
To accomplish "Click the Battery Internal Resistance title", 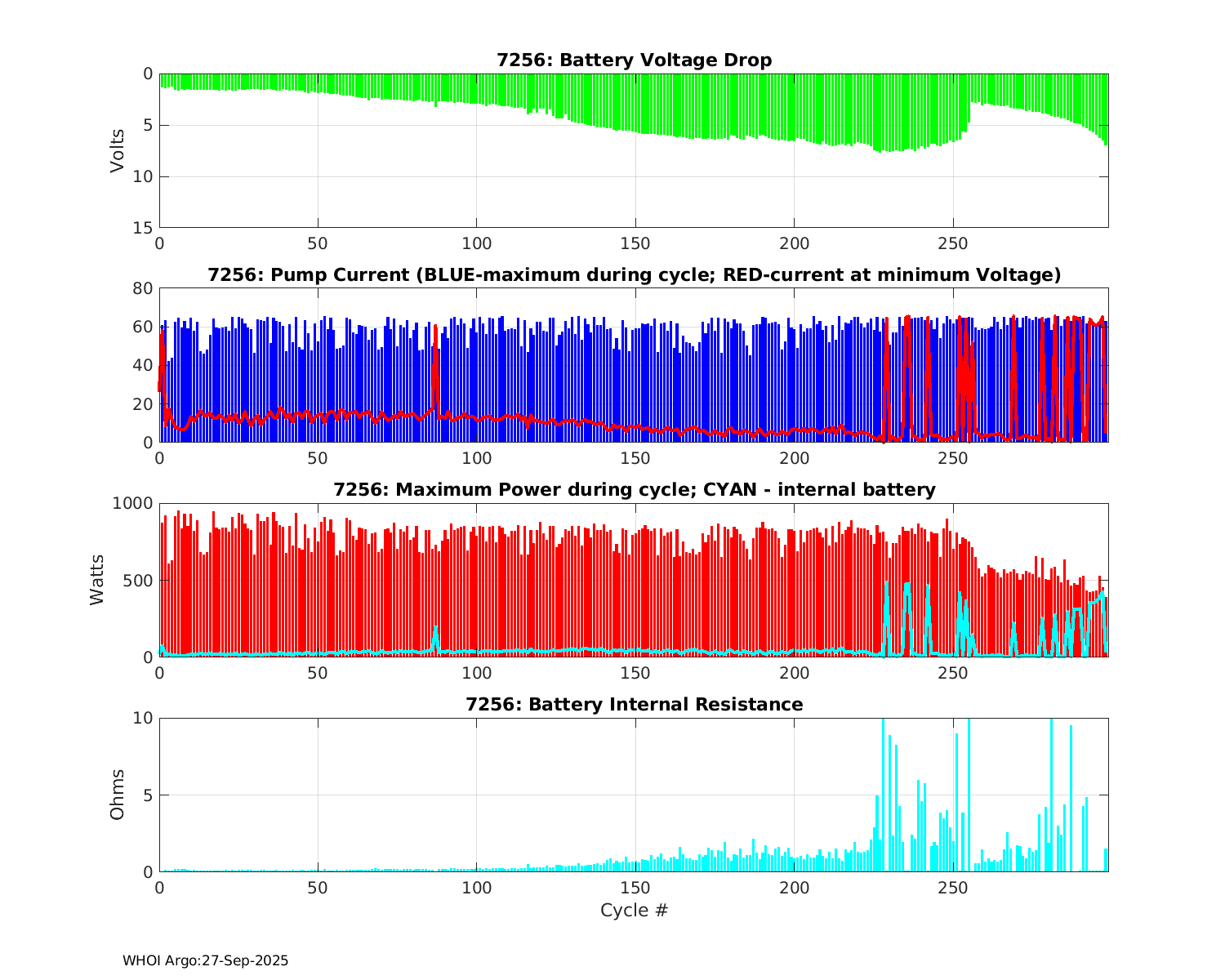I will (x=634, y=705).
